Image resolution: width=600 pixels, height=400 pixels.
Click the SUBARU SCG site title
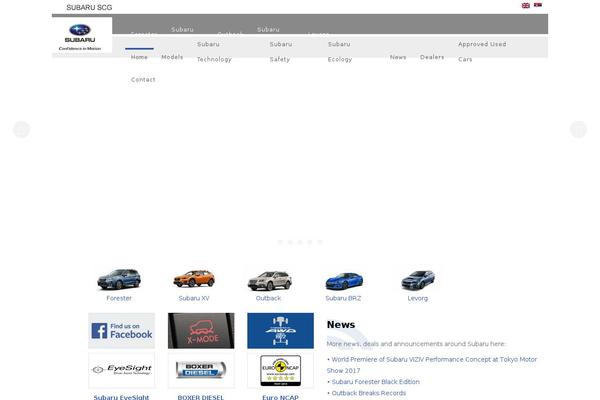coord(89,7)
